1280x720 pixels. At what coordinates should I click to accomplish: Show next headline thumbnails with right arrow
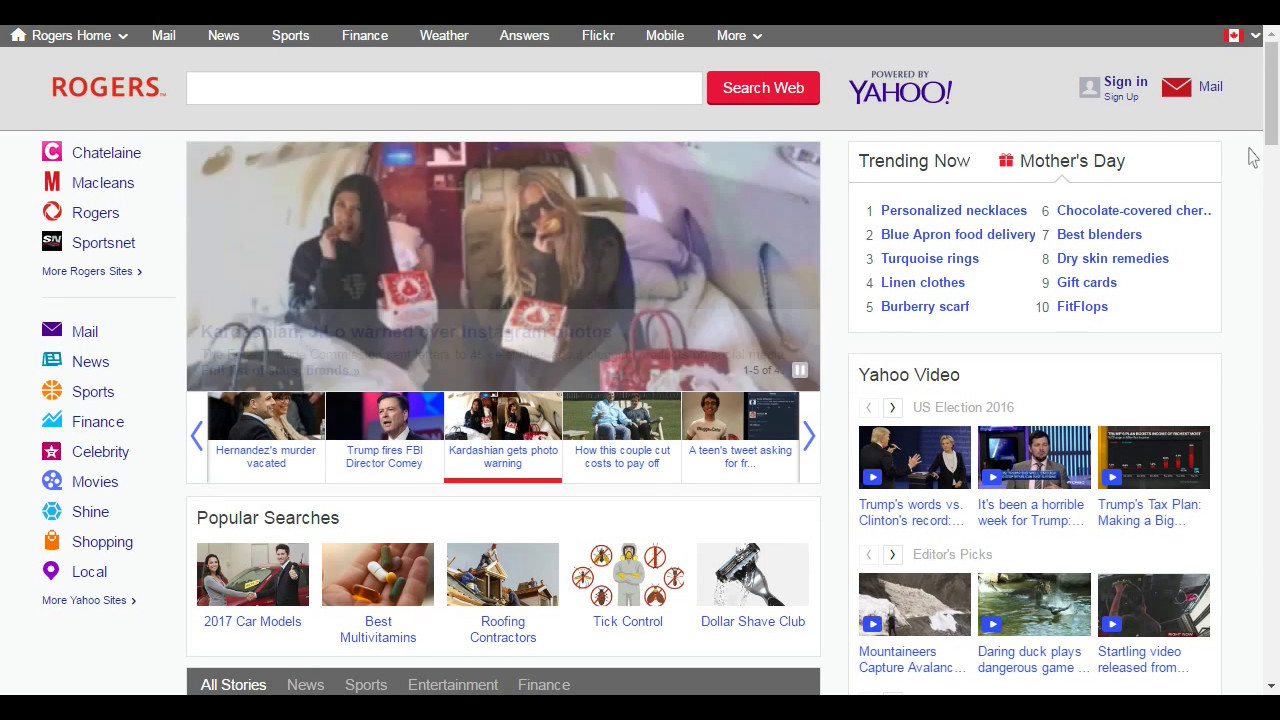pos(809,436)
